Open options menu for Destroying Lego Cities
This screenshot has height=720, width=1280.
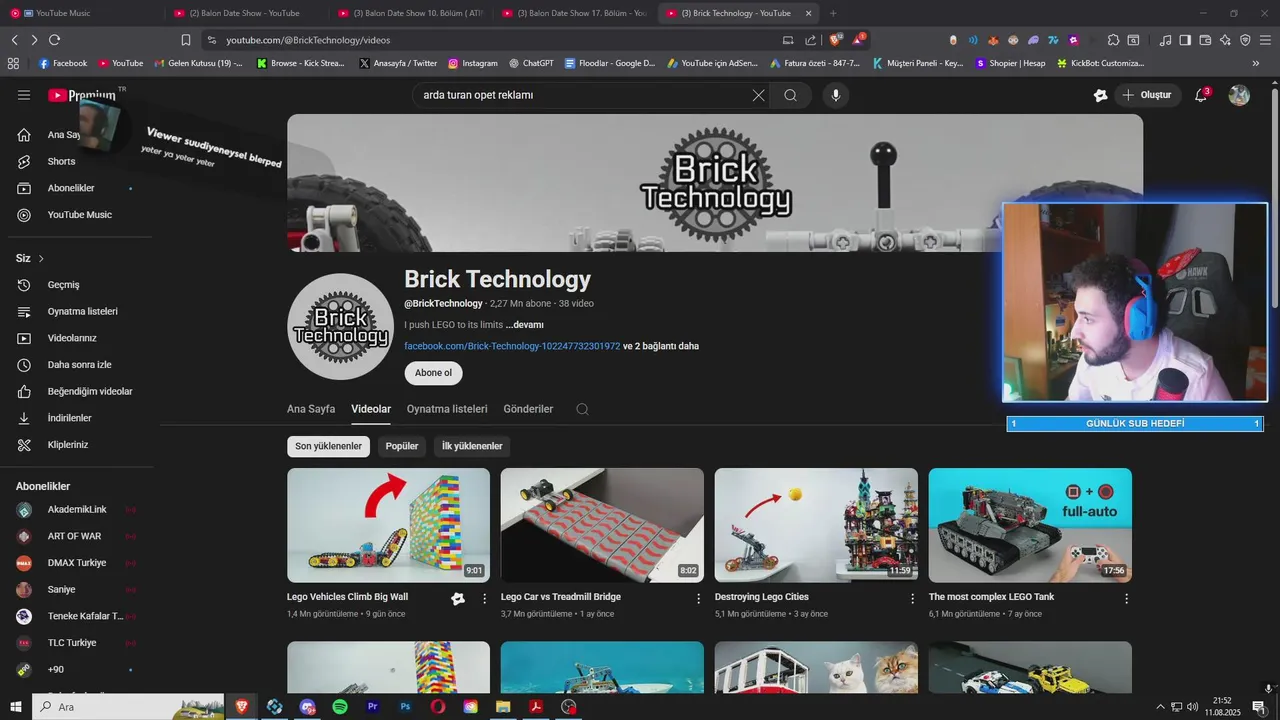click(912, 598)
